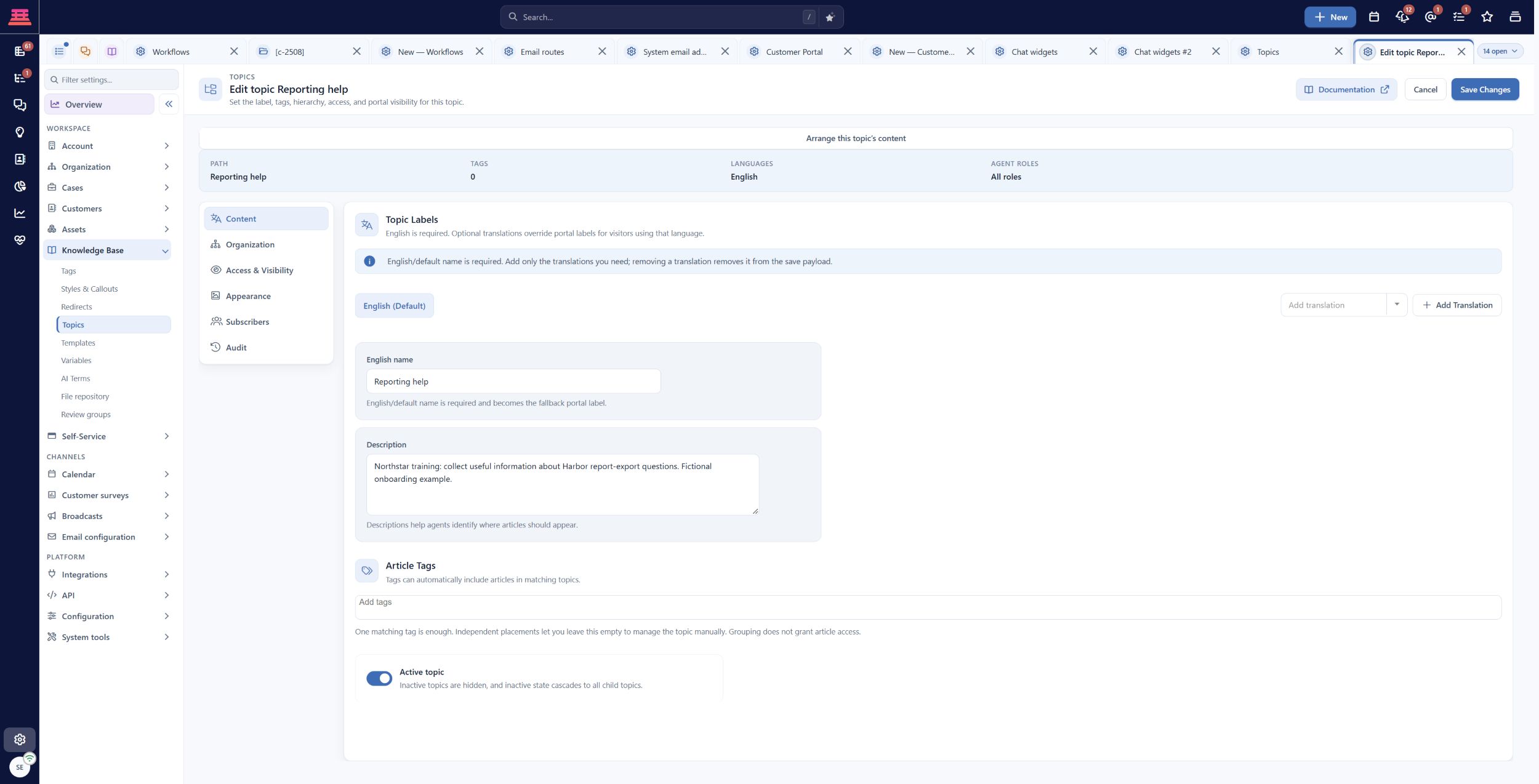1539x784 pixels.
Task: Open the Organization topic section
Action: pyautogui.click(x=266, y=244)
